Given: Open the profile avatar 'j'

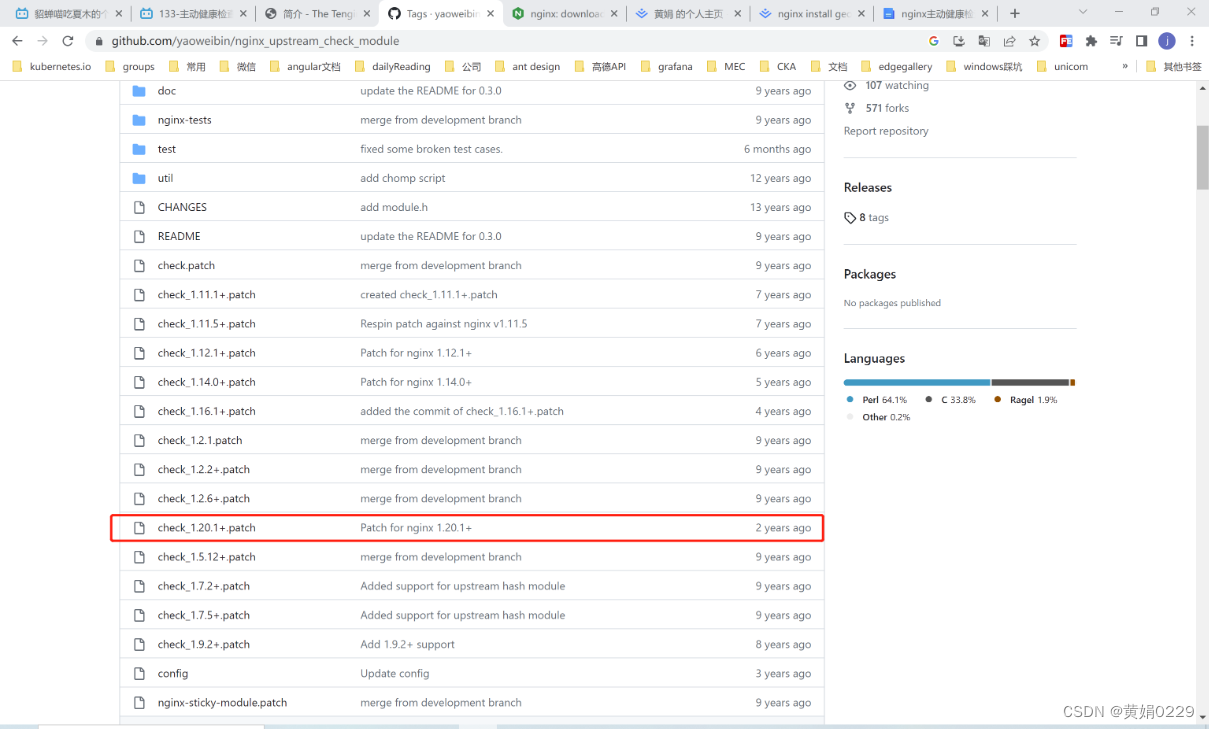Looking at the screenshot, I should point(1167,41).
